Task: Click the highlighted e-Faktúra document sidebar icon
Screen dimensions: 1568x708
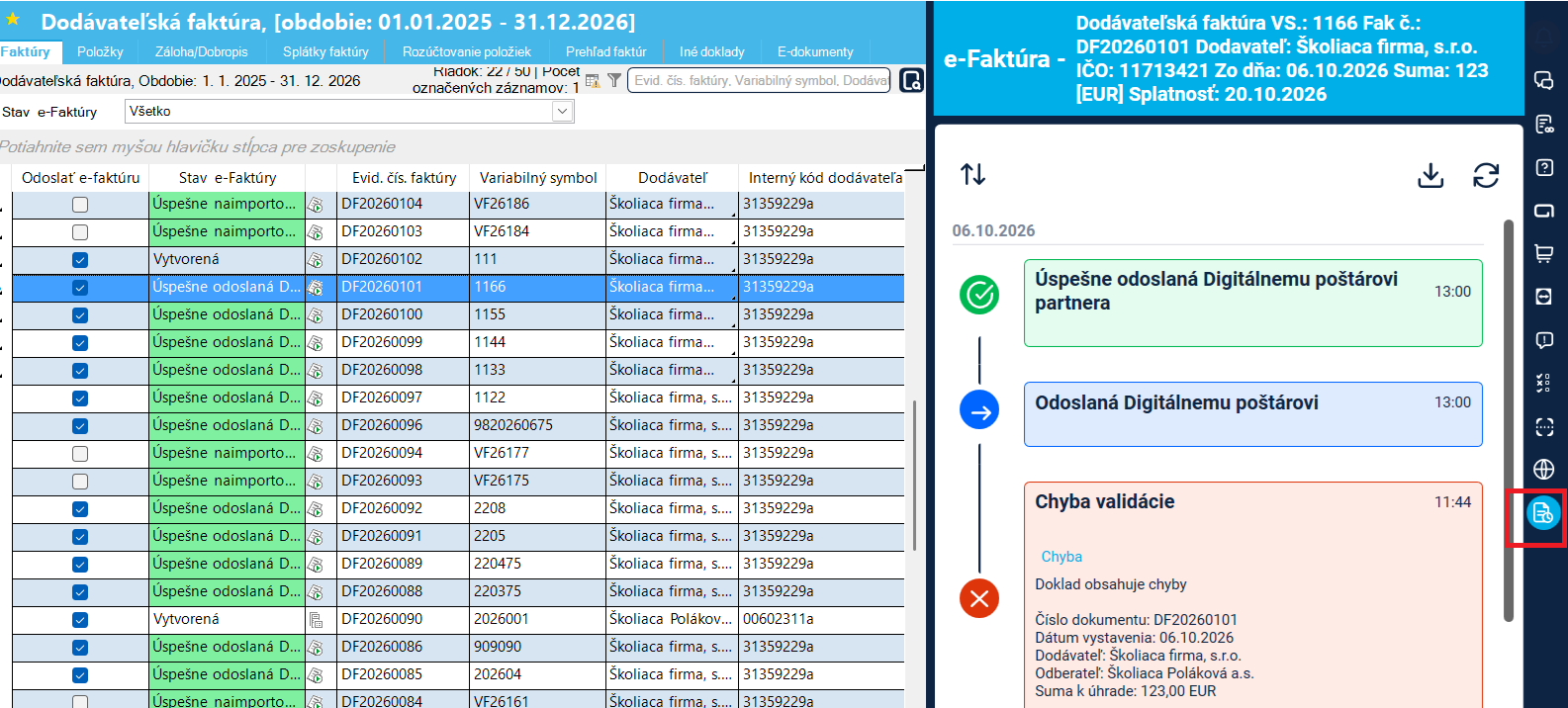Action: pyautogui.click(x=1543, y=513)
